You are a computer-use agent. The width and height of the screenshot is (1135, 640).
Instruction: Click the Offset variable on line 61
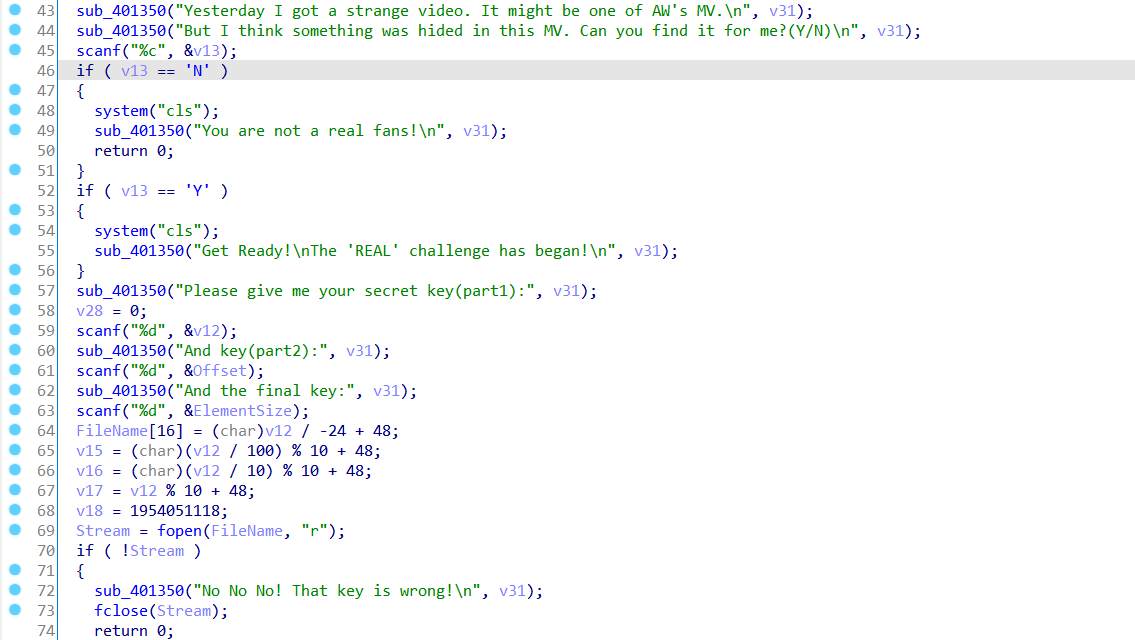tap(219, 371)
